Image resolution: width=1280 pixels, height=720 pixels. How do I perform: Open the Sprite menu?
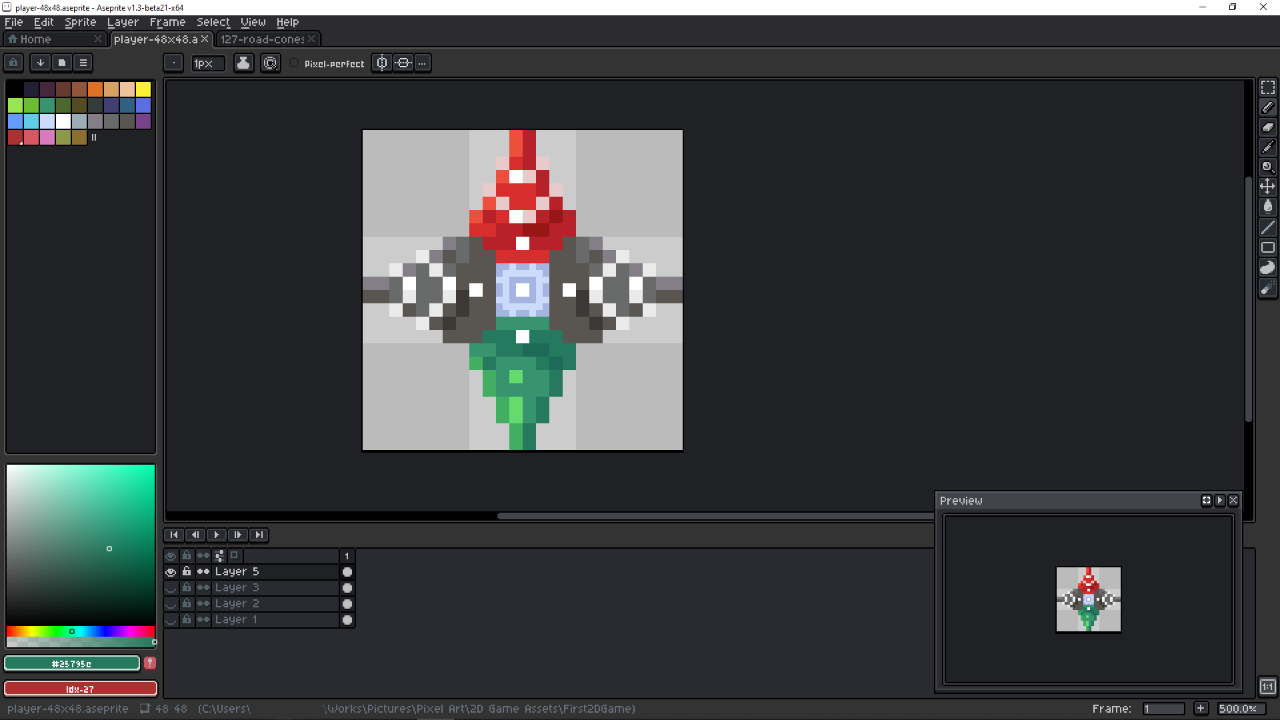[x=80, y=22]
